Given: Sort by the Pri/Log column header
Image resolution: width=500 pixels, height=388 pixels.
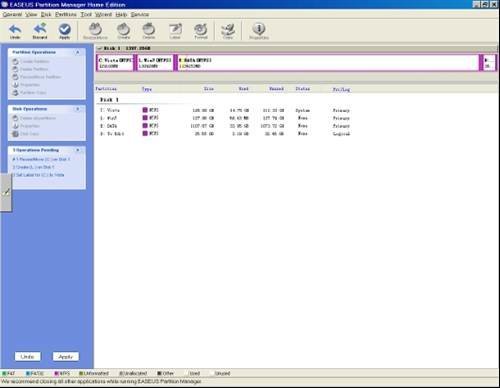Looking at the screenshot, I should click(341, 89).
